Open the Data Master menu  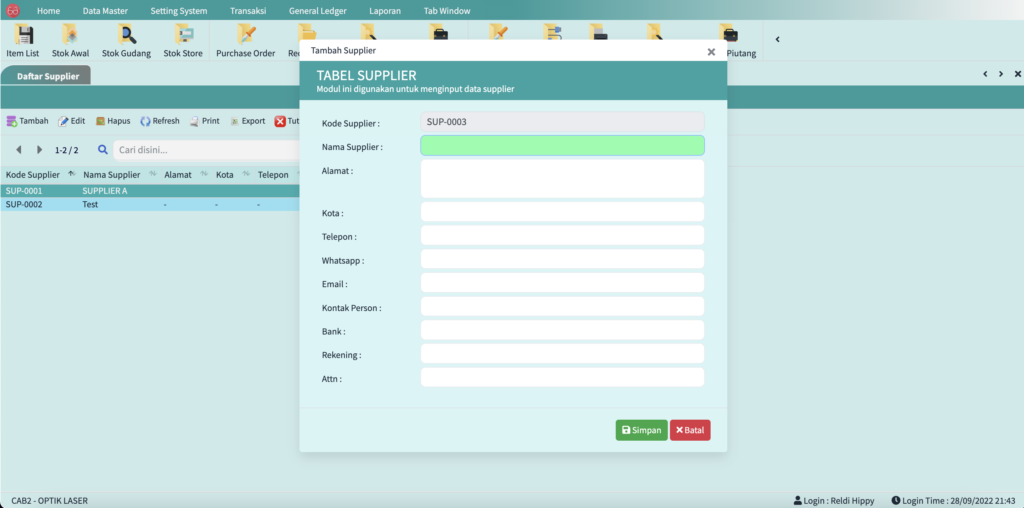pos(105,10)
